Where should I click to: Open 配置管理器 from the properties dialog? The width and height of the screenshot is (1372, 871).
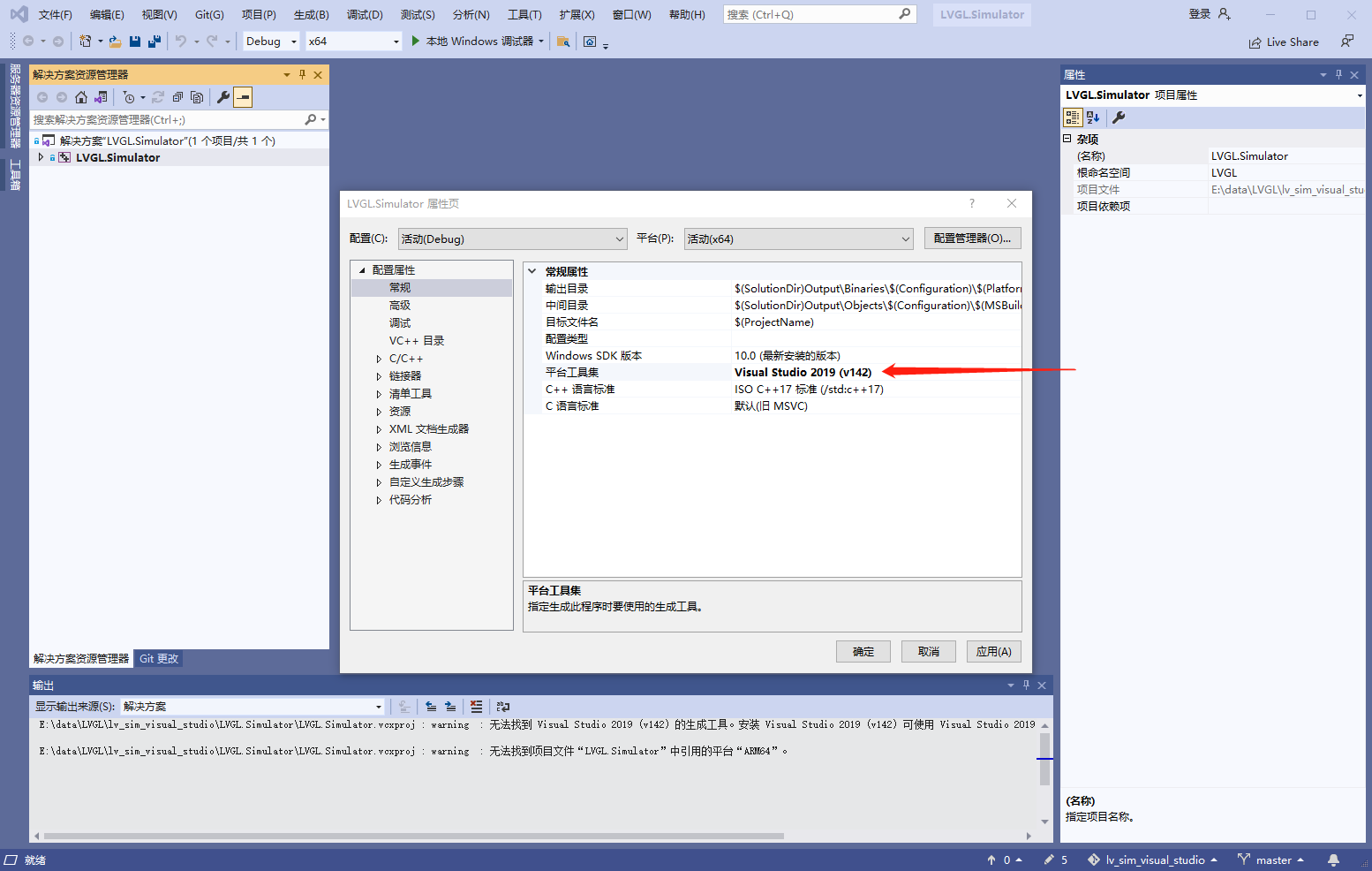[x=972, y=238]
